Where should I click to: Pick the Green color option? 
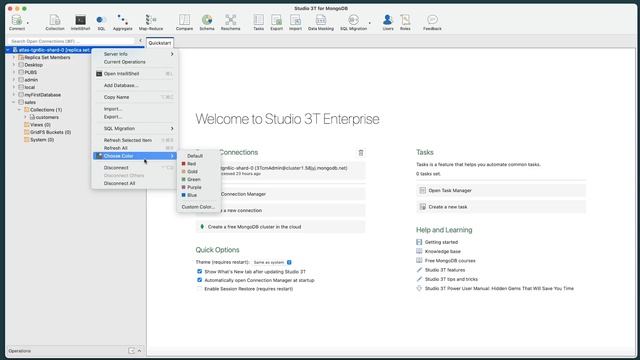[x=199, y=179]
